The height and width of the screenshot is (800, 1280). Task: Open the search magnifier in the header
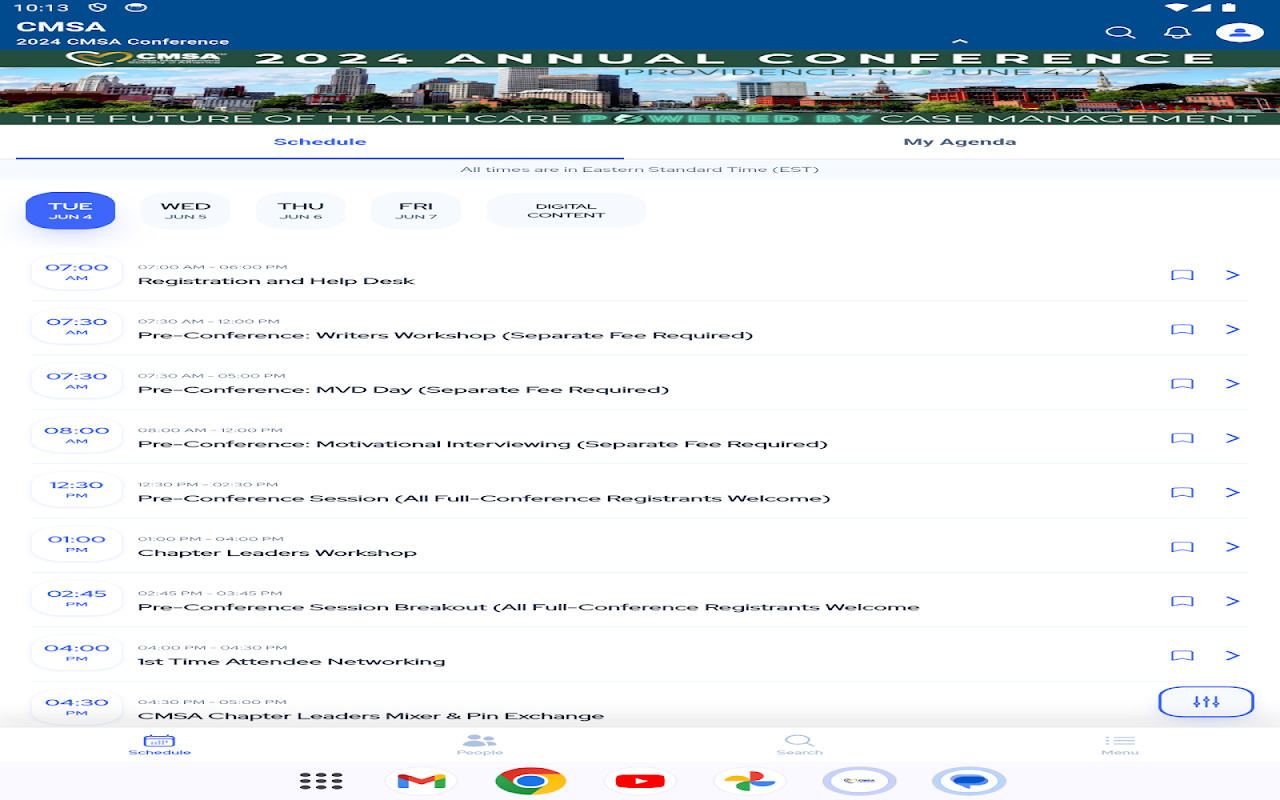[x=1120, y=32]
